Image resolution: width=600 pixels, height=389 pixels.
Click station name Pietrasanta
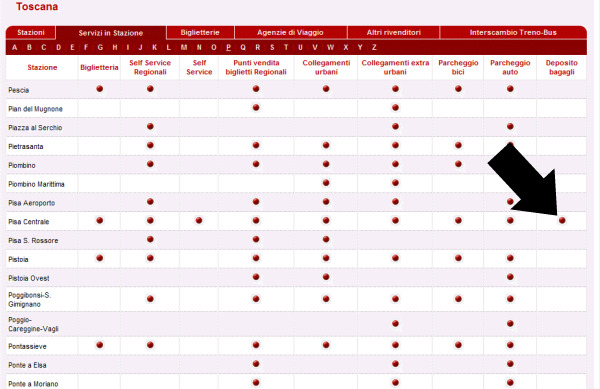click(26, 146)
